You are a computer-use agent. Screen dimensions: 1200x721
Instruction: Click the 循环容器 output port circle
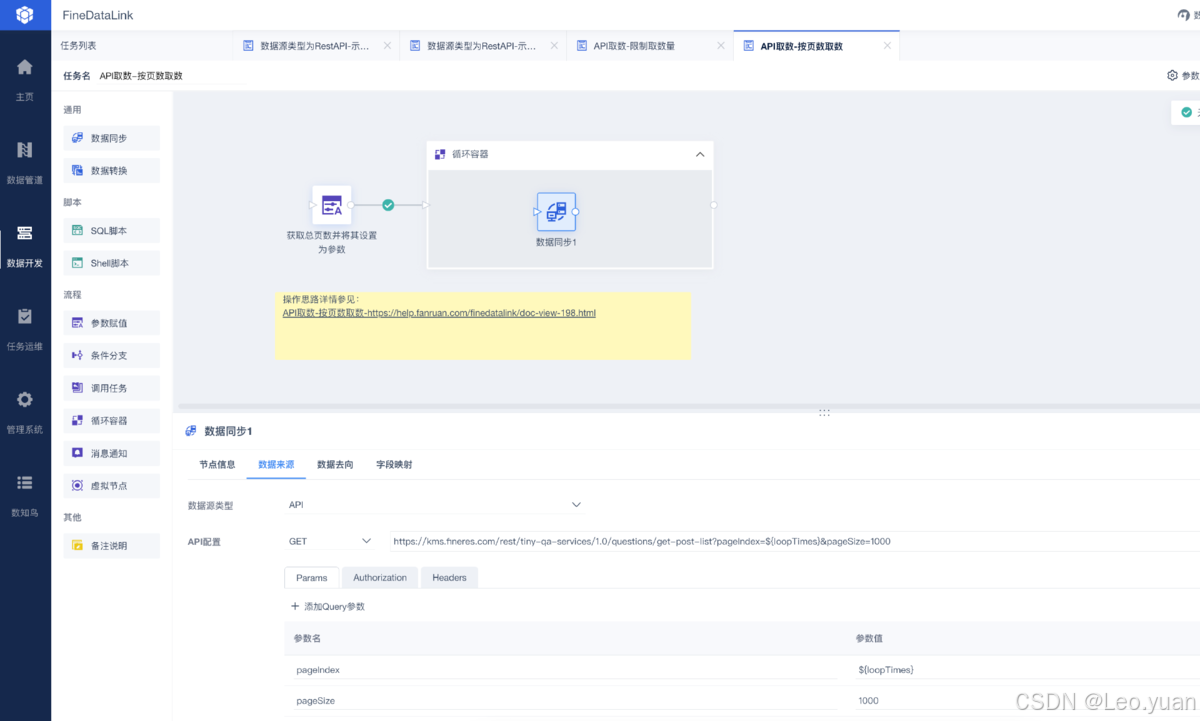(714, 205)
